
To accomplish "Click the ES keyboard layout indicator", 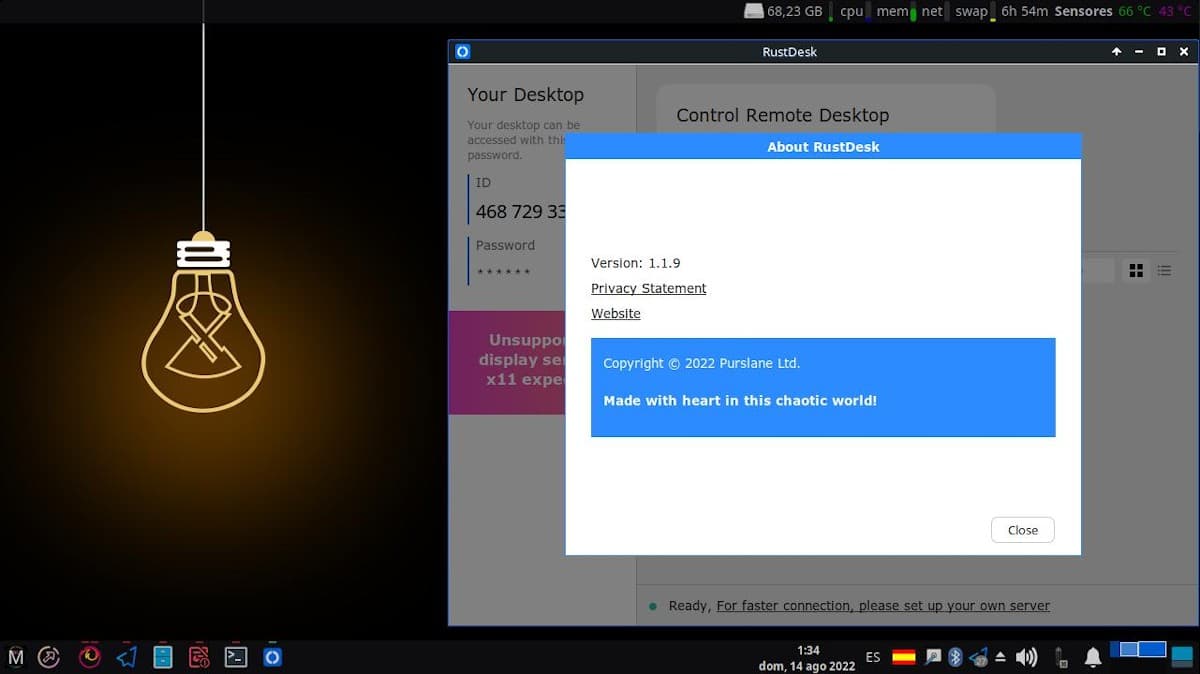I will click(873, 657).
